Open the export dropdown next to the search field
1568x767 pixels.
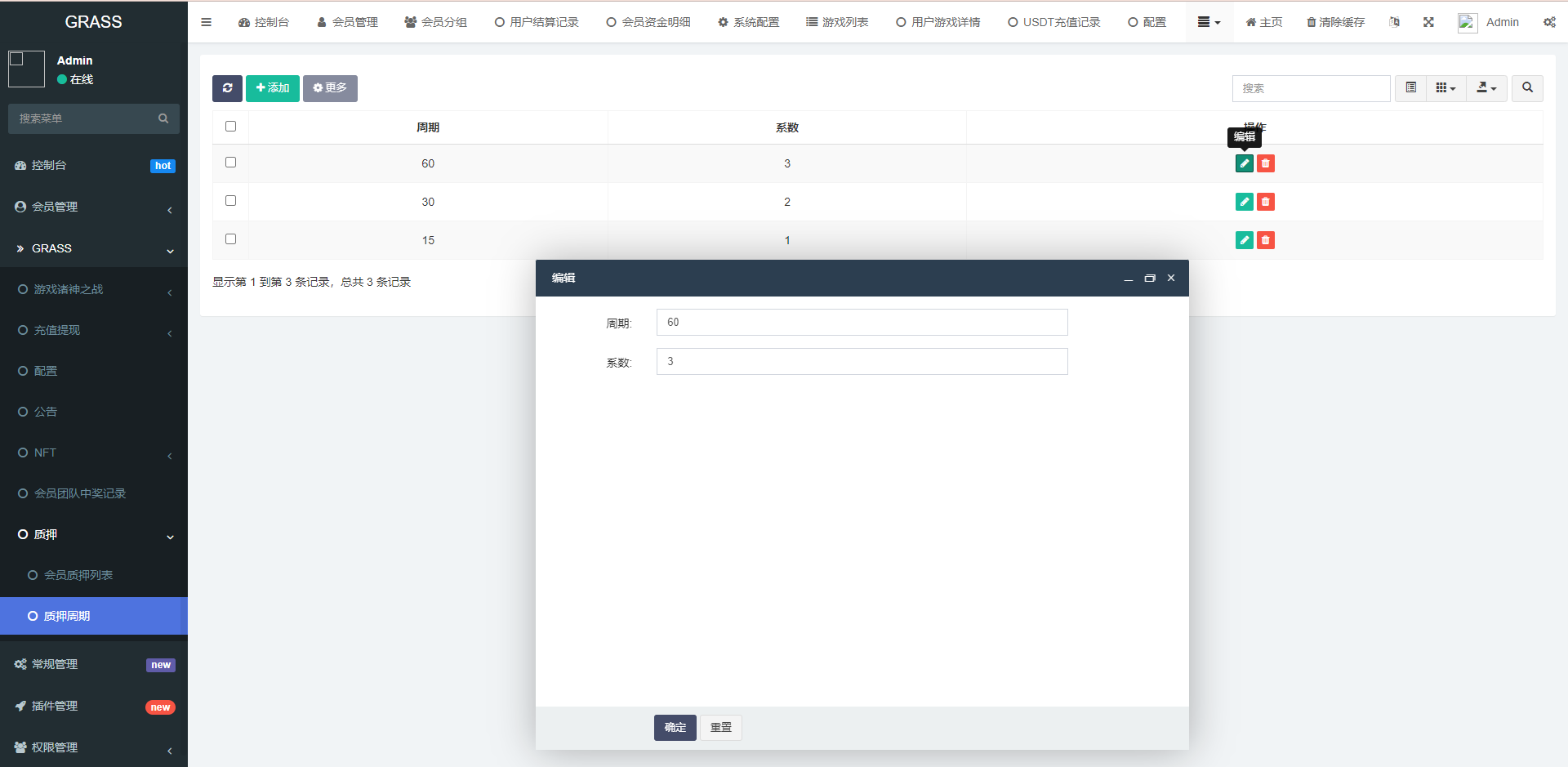click(1486, 88)
